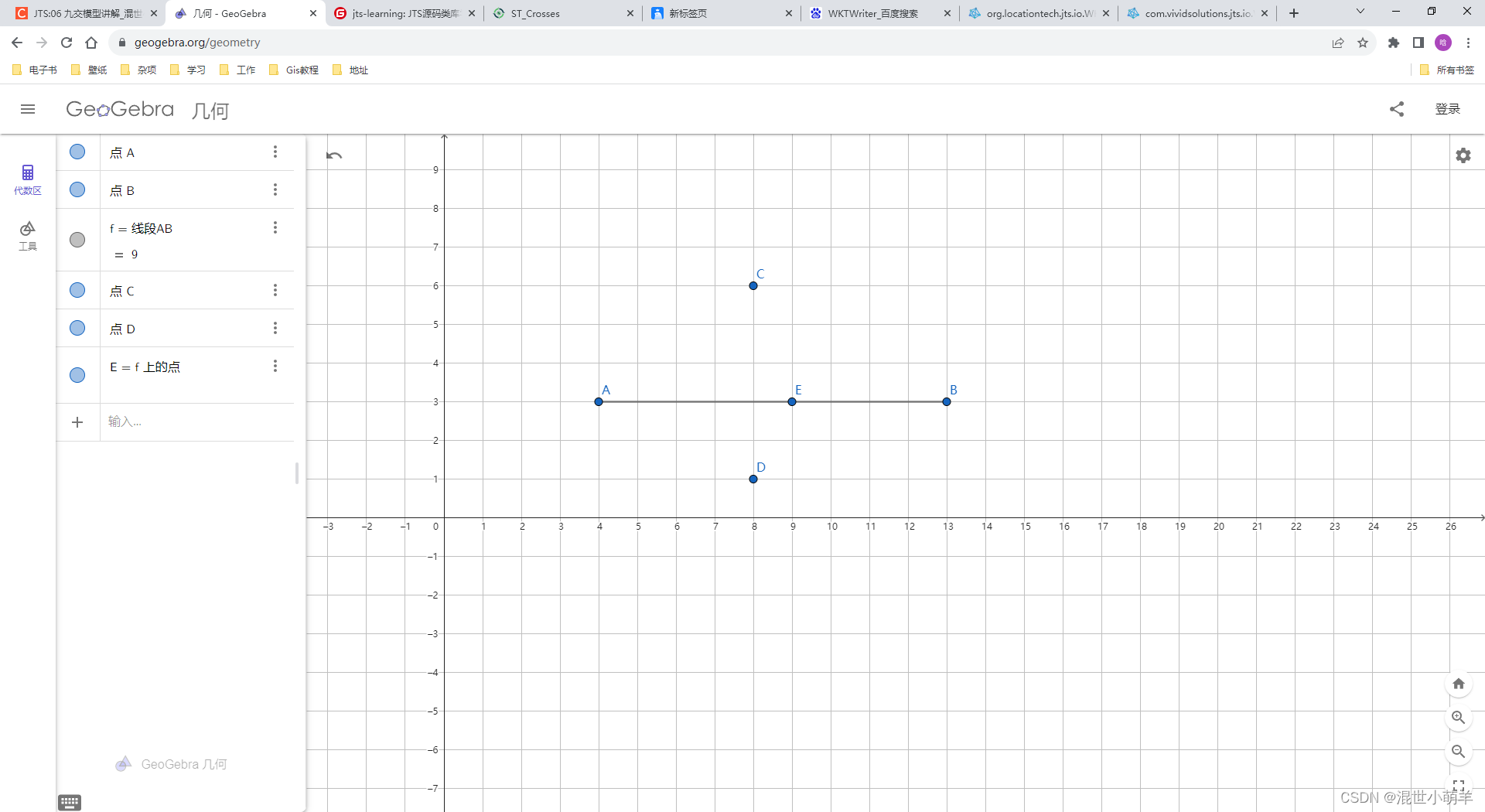Open the more options menu for 点 B

click(x=275, y=189)
